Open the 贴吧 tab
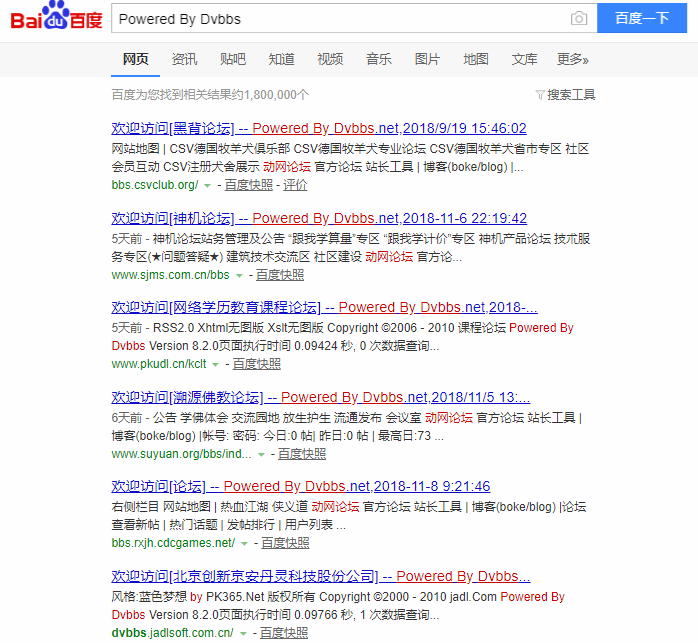 click(x=233, y=59)
